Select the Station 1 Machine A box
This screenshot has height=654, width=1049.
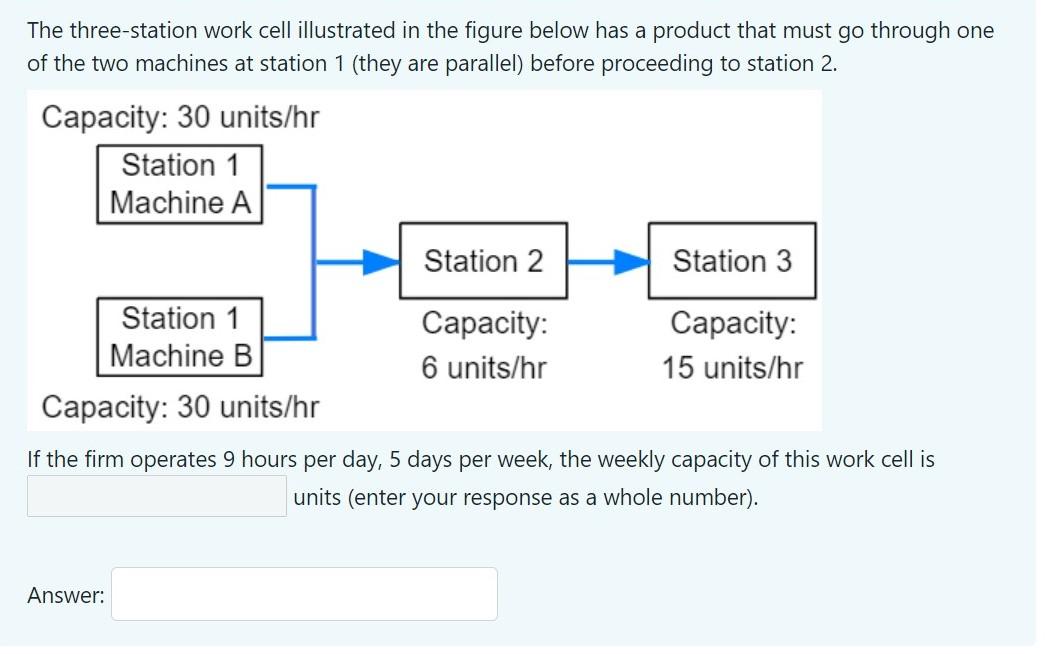pos(178,184)
